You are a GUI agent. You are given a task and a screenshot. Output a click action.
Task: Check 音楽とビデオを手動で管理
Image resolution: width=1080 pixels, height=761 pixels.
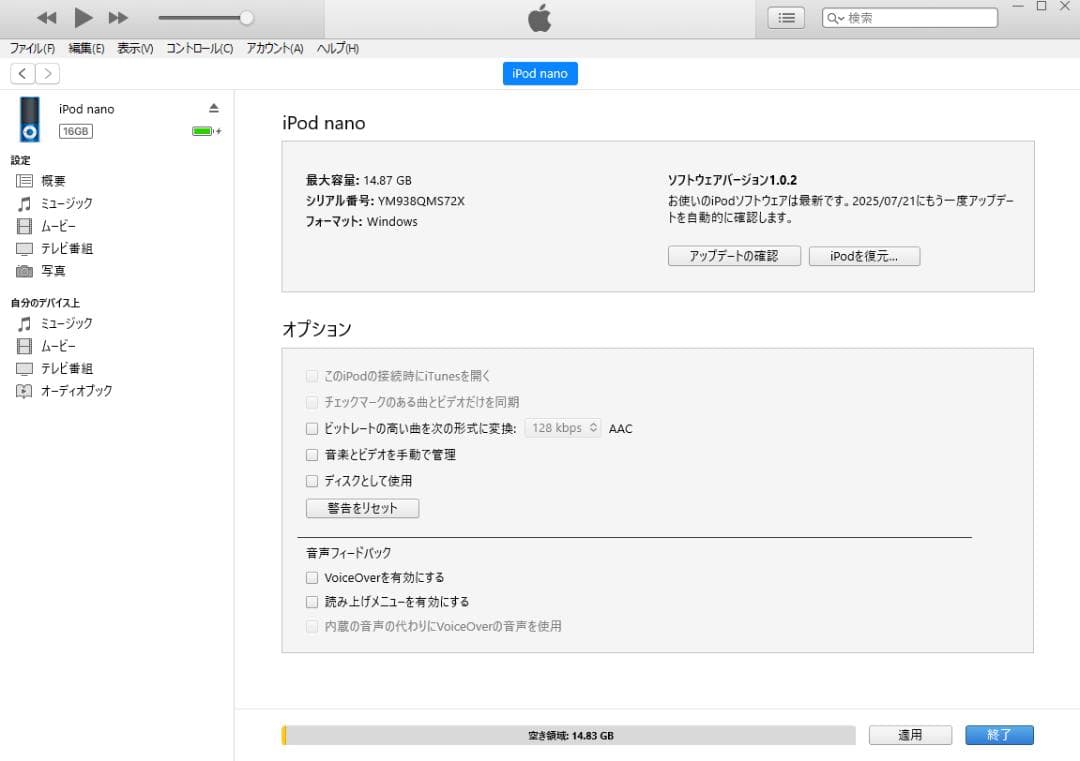(x=312, y=454)
